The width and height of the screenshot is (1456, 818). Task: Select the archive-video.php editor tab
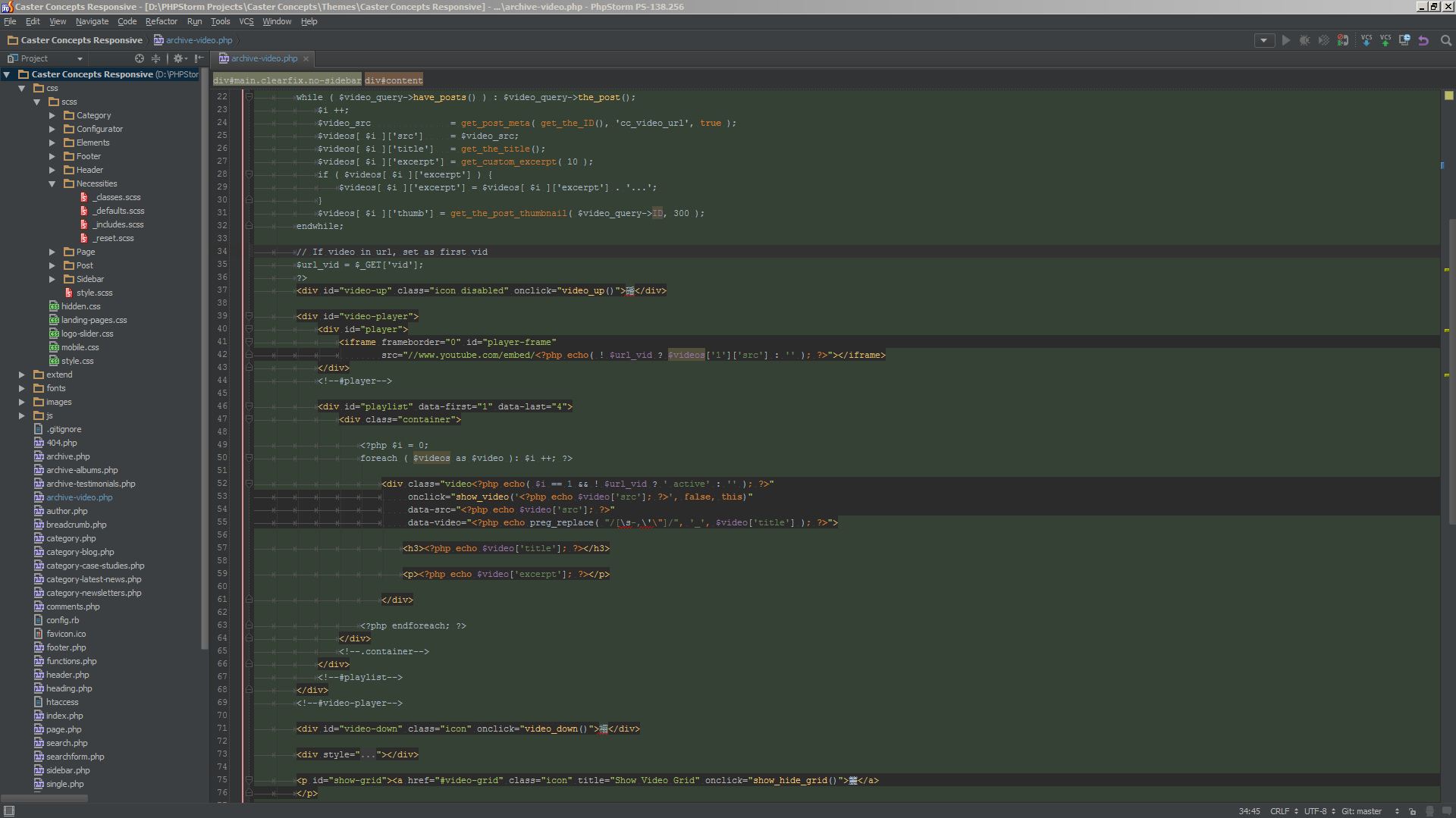[x=264, y=58]
